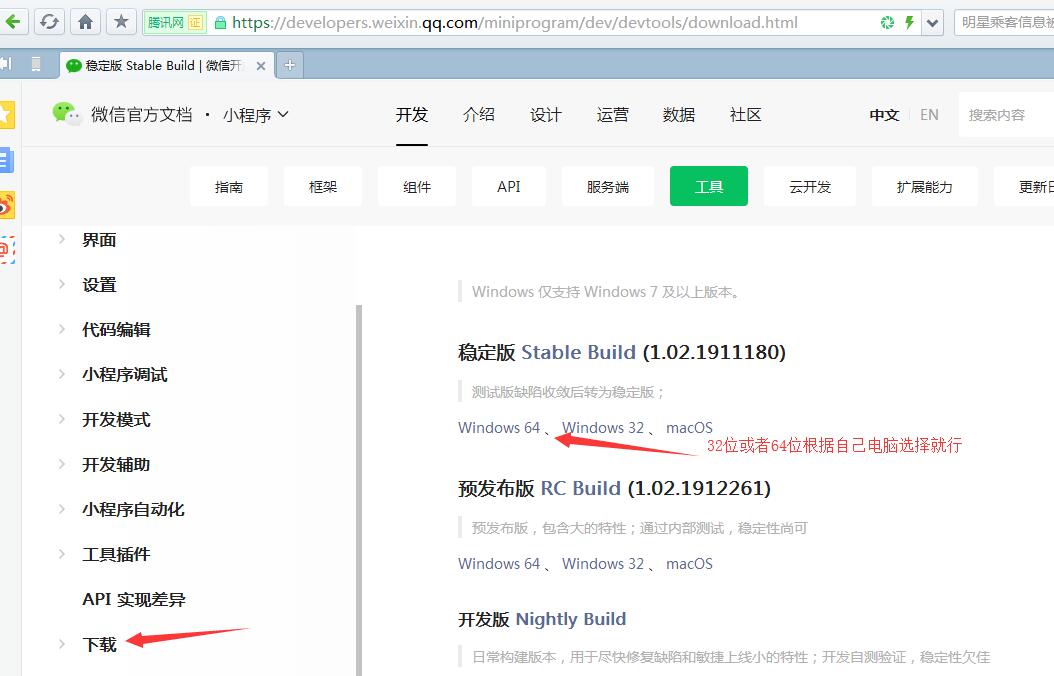Viewport: 1054px width, 676px height.
Task: Select the 扩展能力 sub-navigation tab
Action: 924,186
